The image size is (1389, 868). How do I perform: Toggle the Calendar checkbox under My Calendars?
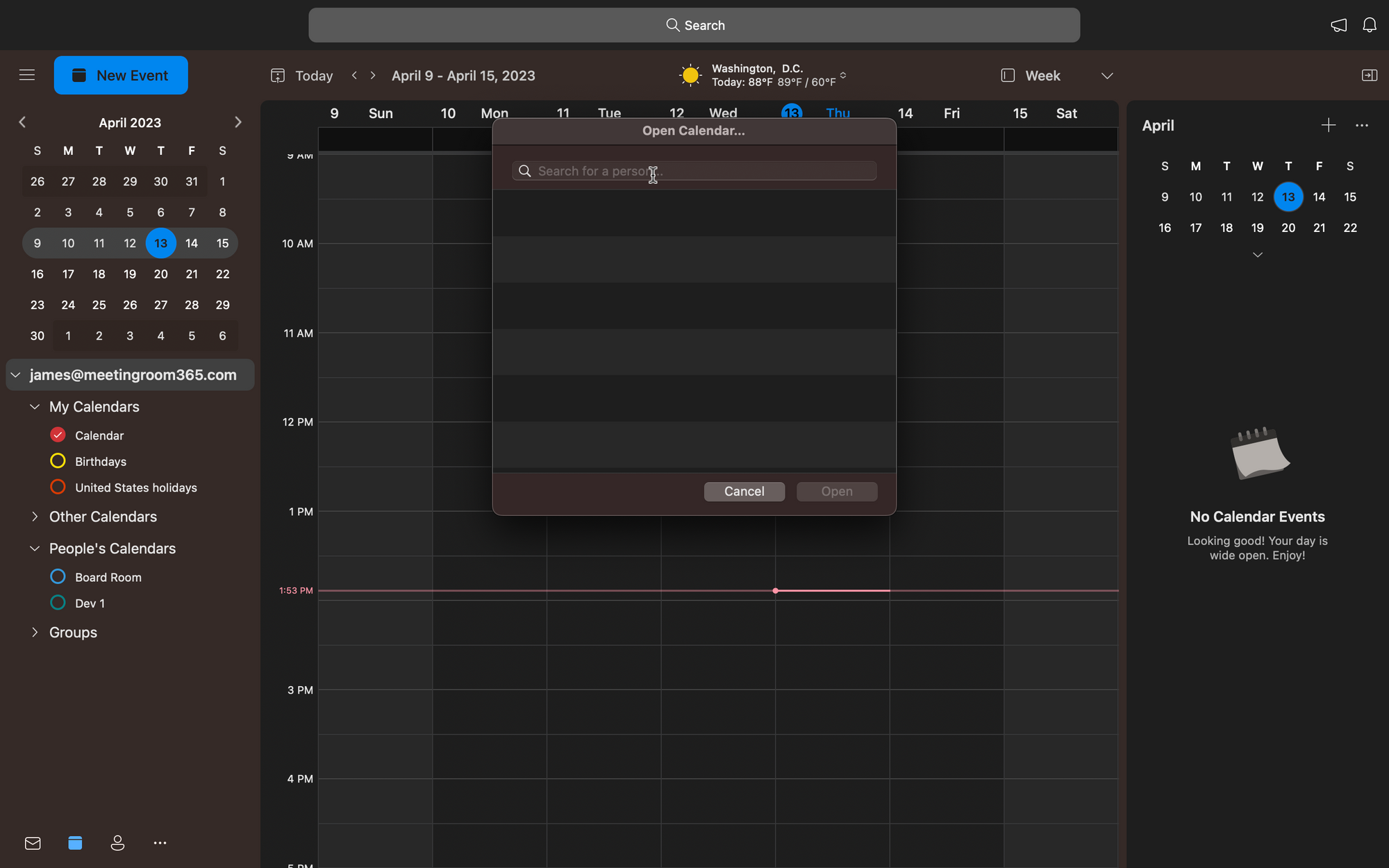[x=58, y=435]
